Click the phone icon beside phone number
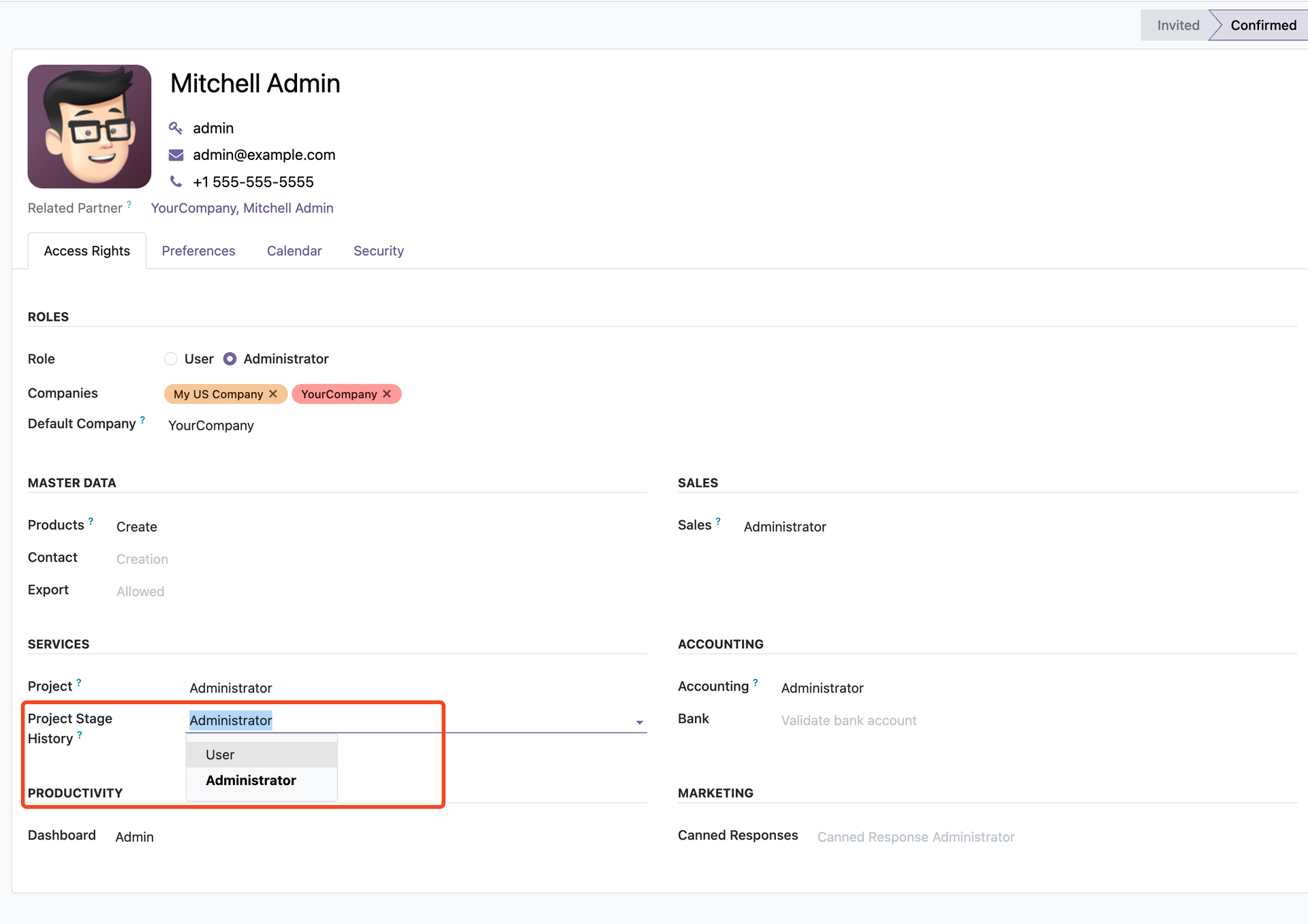 pos(176,182)
